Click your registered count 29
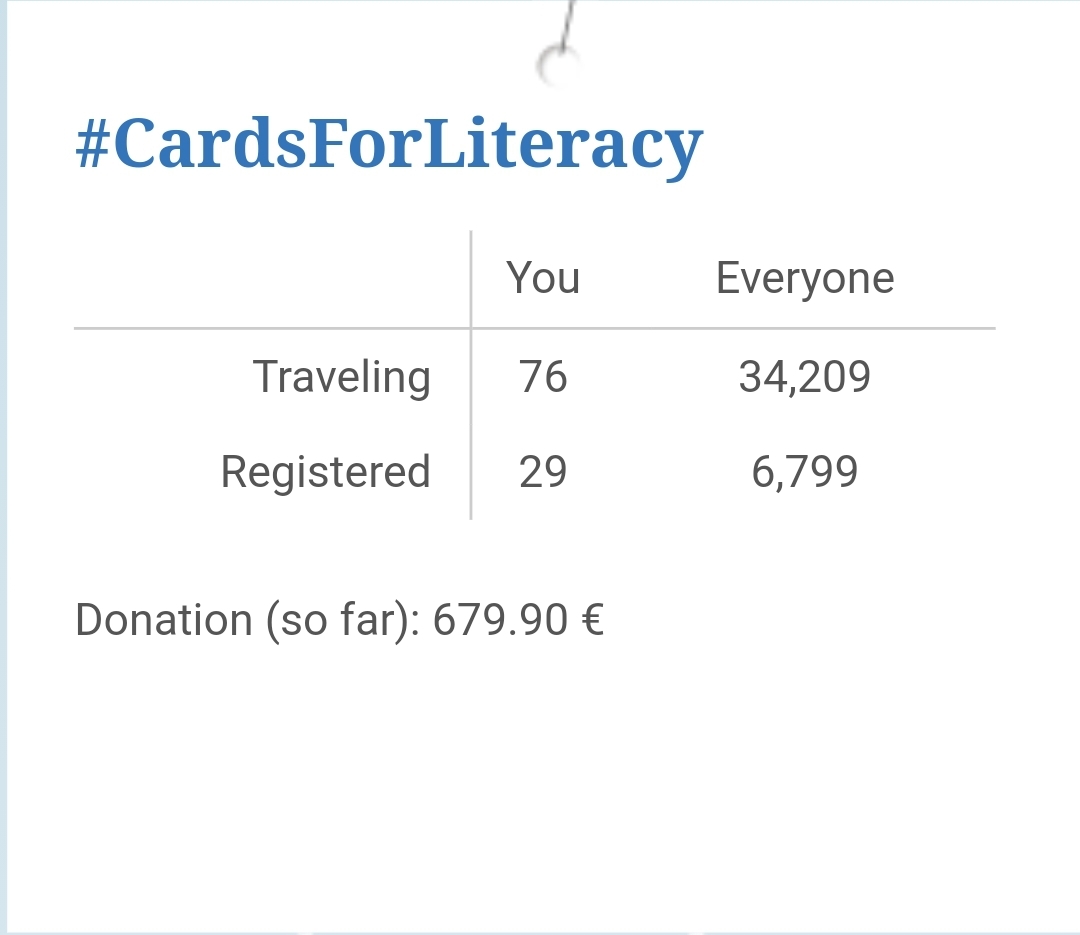This screenshot has height=935, width=1080. click(543, 472)
